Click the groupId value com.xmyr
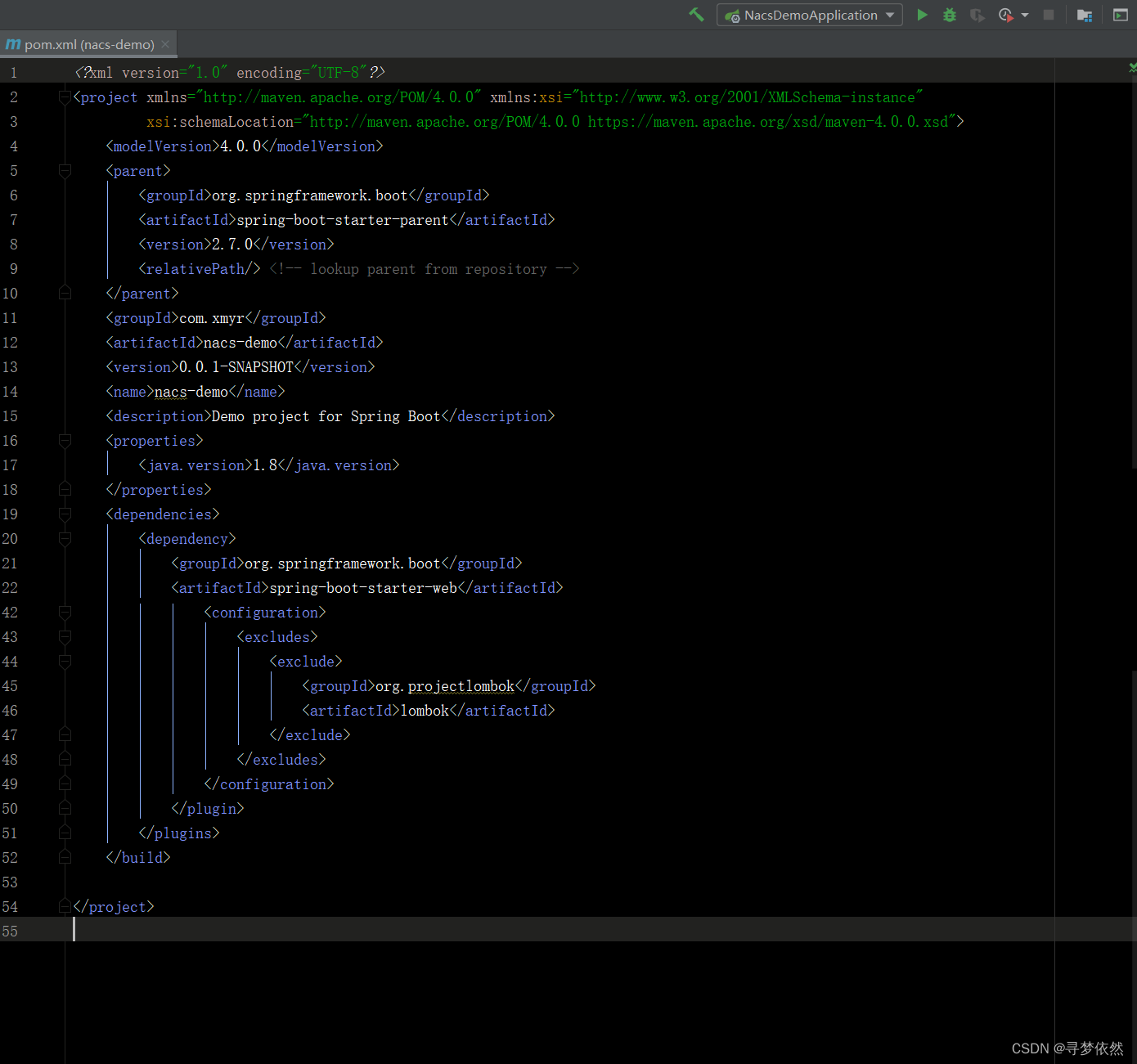This screenshot has width=1137, height=1064. tap(212, 318)
